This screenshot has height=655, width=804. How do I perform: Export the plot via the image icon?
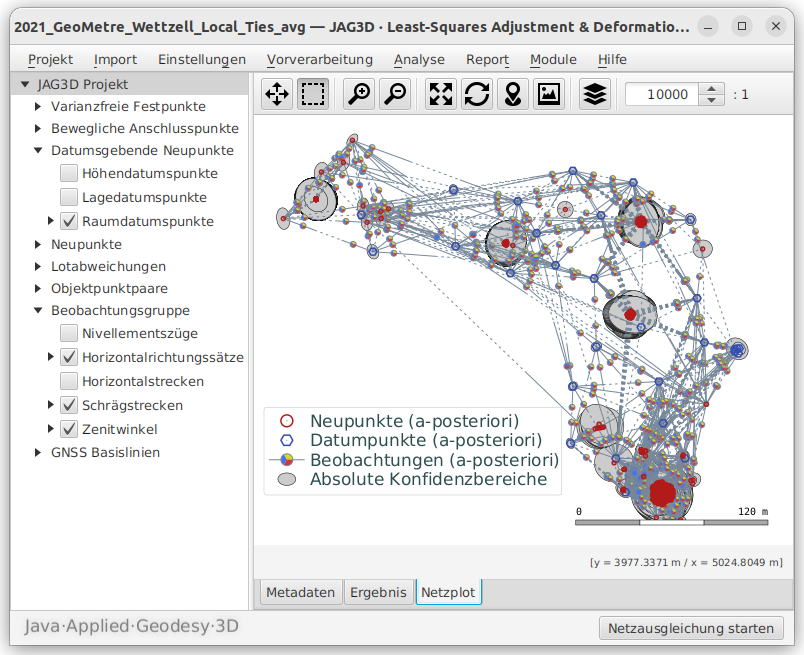click(549, 94)
